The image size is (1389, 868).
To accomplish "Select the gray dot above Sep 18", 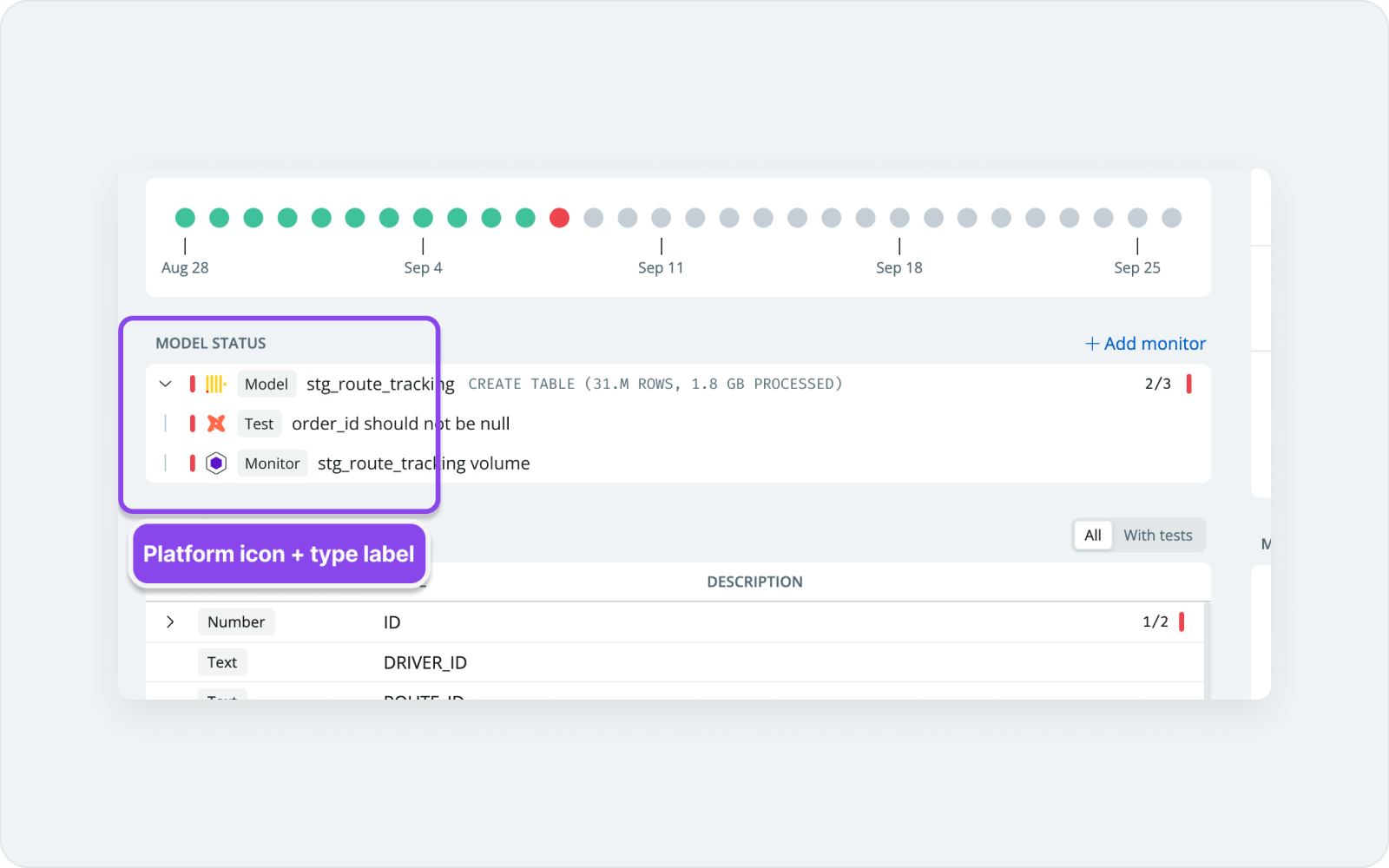I will [900, 218].
